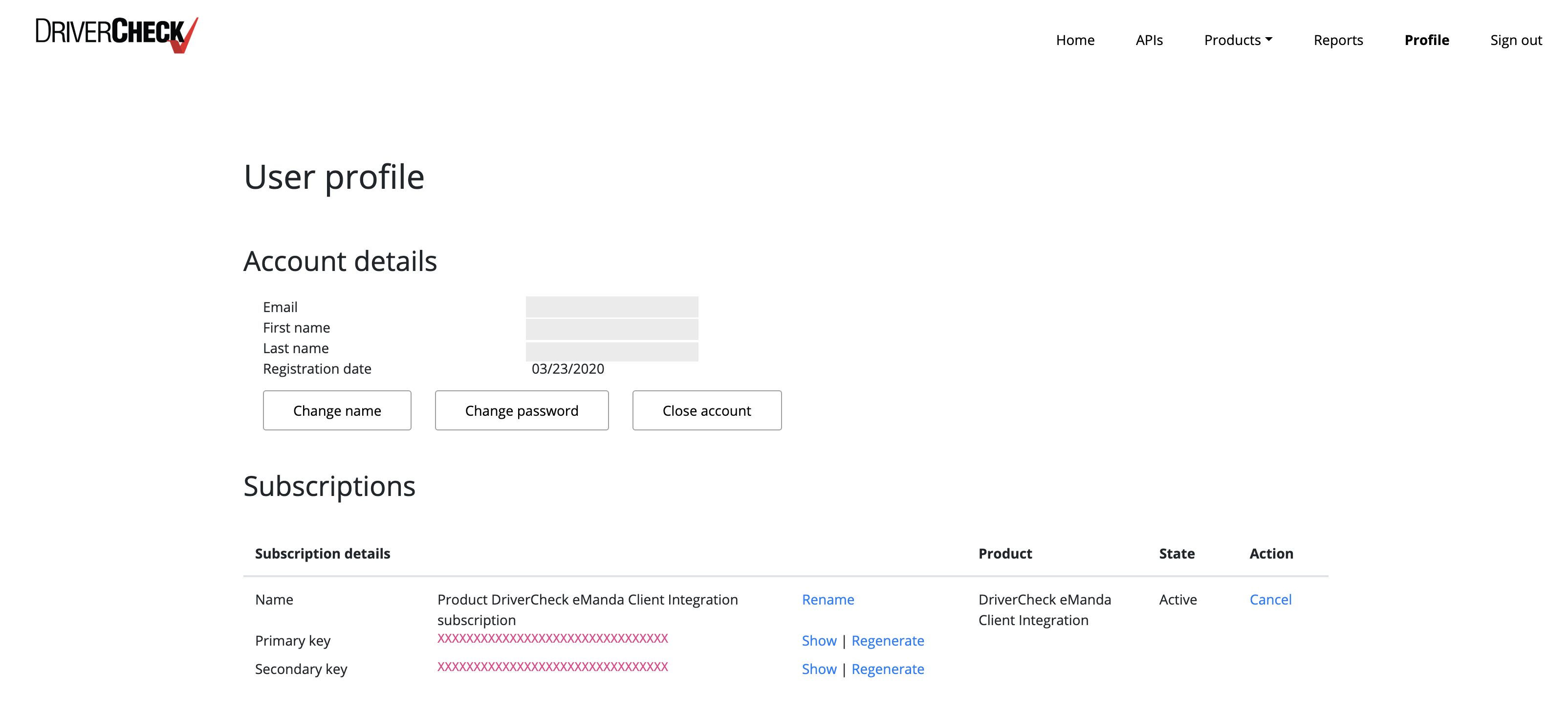Screen dimensions: 1568x719
Task: Sign out of the portal
Action: 1515,40
